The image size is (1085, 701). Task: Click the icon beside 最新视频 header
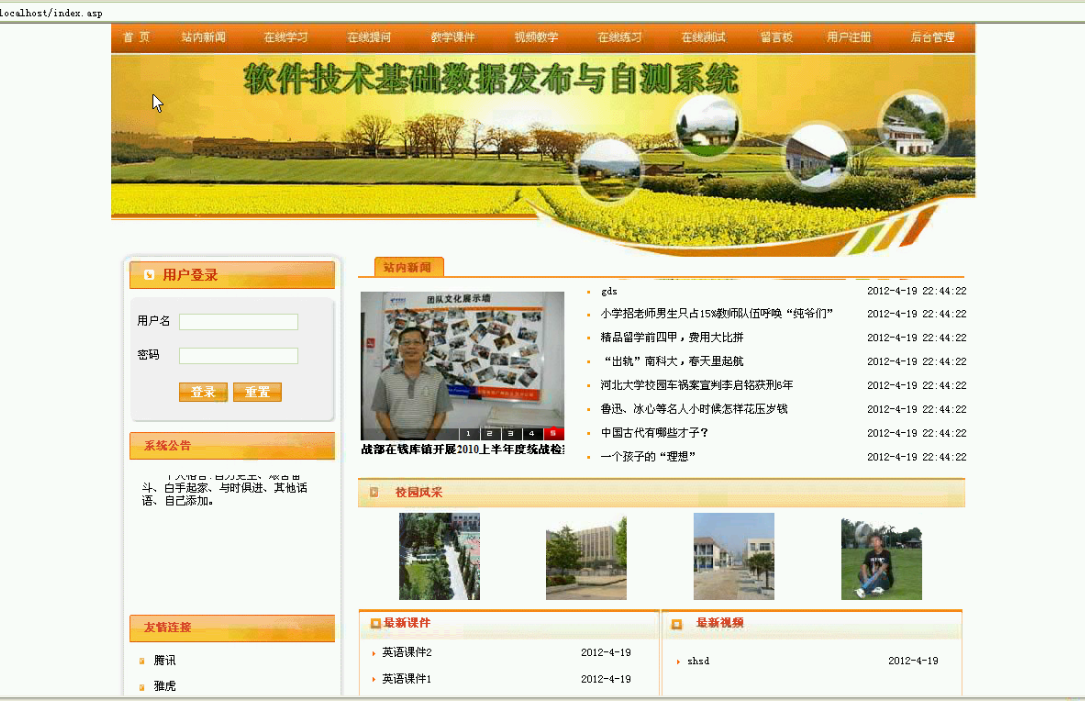click(x=677, y=624)
